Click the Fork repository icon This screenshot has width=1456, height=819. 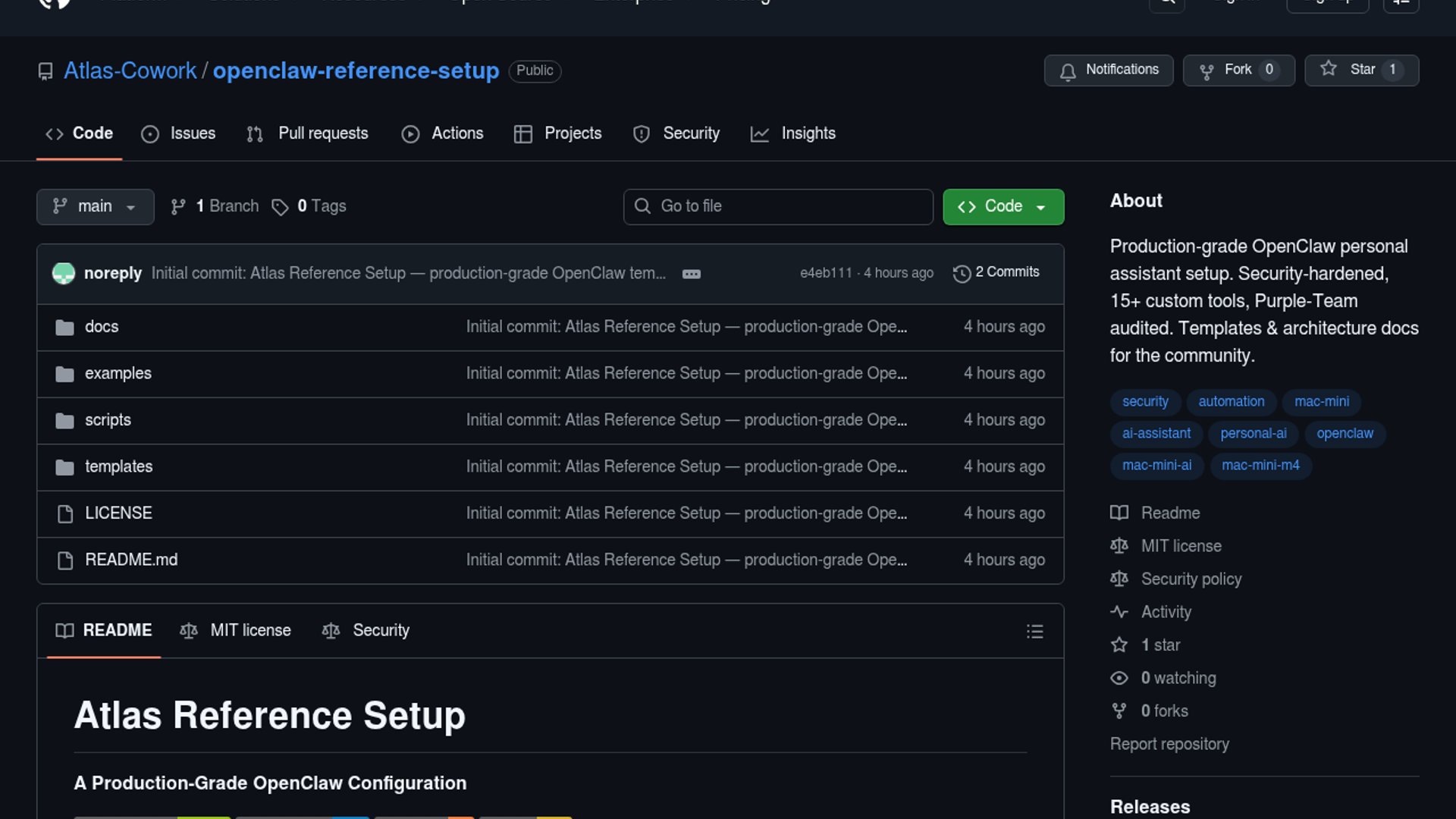pos(1207,71)
